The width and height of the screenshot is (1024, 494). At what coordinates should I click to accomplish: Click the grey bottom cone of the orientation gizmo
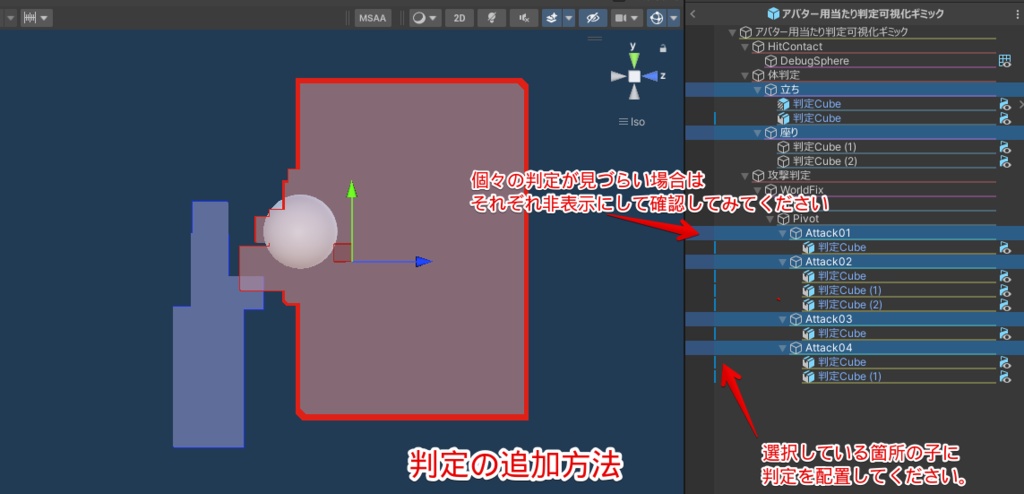click(634, 92)
